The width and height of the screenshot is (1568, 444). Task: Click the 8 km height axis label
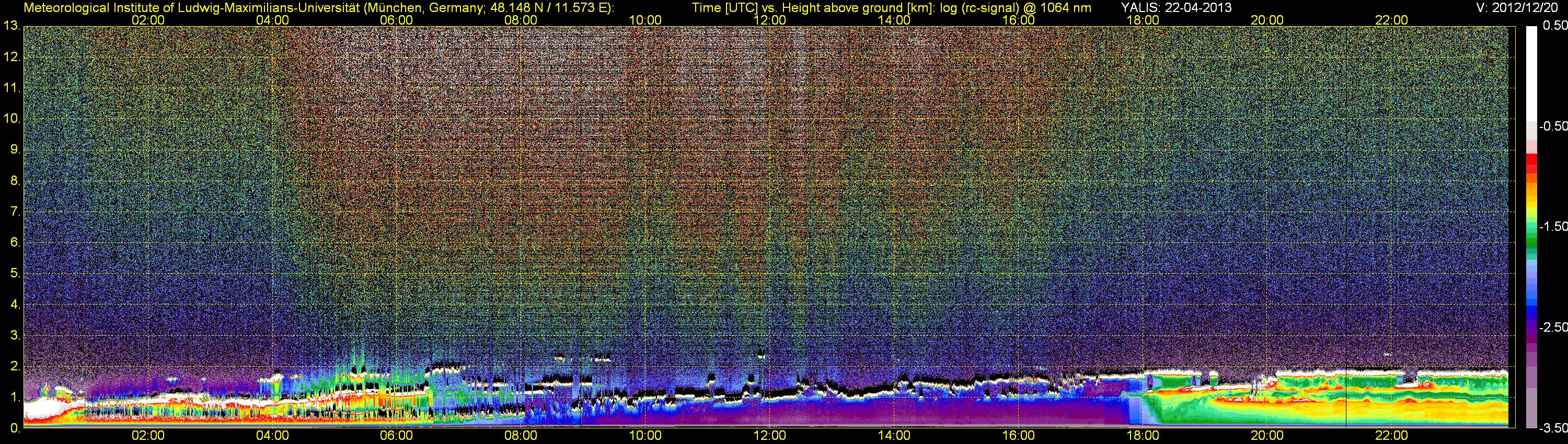[x=15, y=181]
